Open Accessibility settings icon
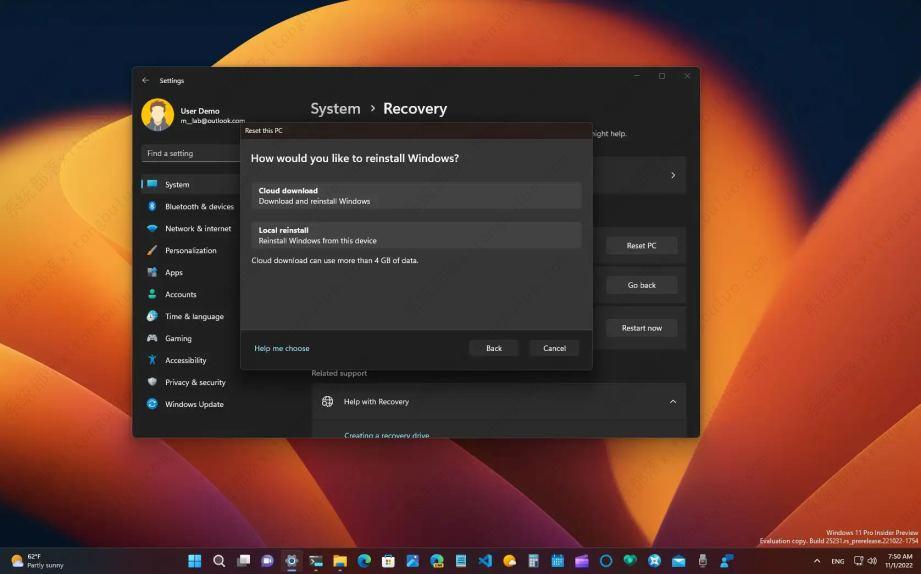 click(152, 360)
